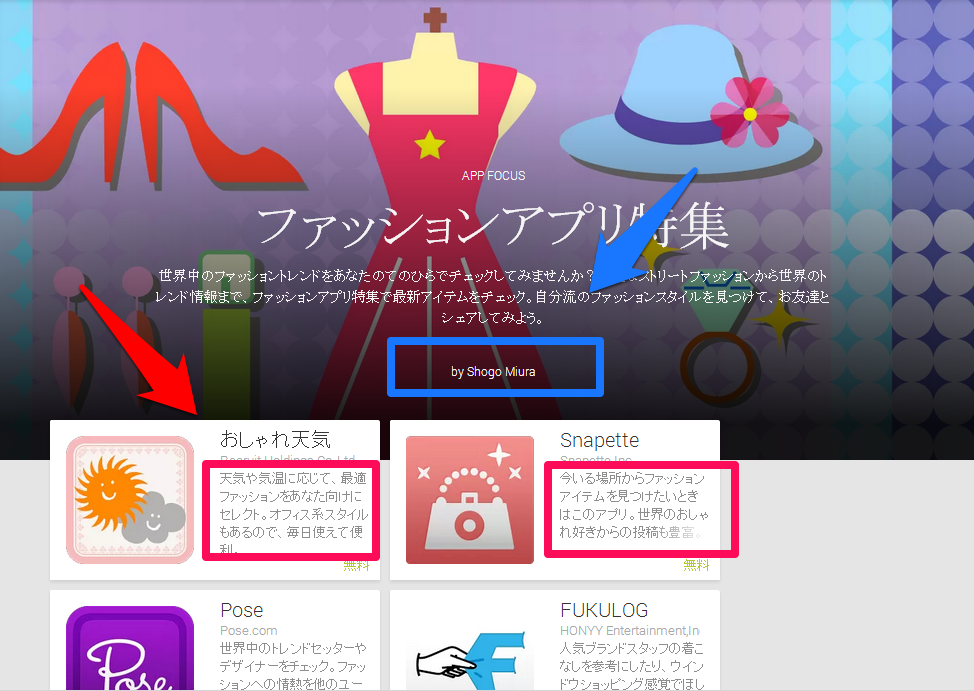Click the by Shogo Miura author text
974x691 pixels.
(x=493, y=372)
